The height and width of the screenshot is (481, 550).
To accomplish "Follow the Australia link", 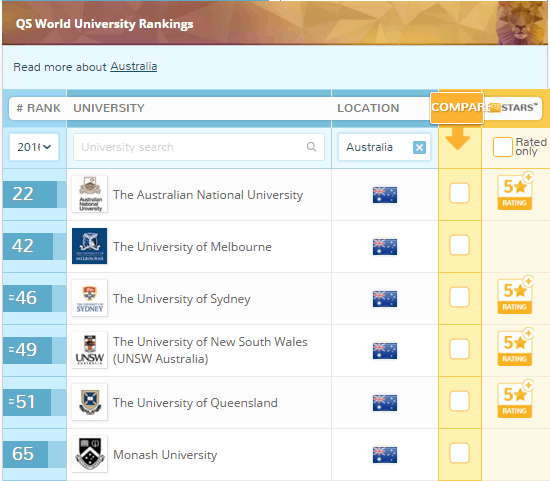I will tap(134, 66).
